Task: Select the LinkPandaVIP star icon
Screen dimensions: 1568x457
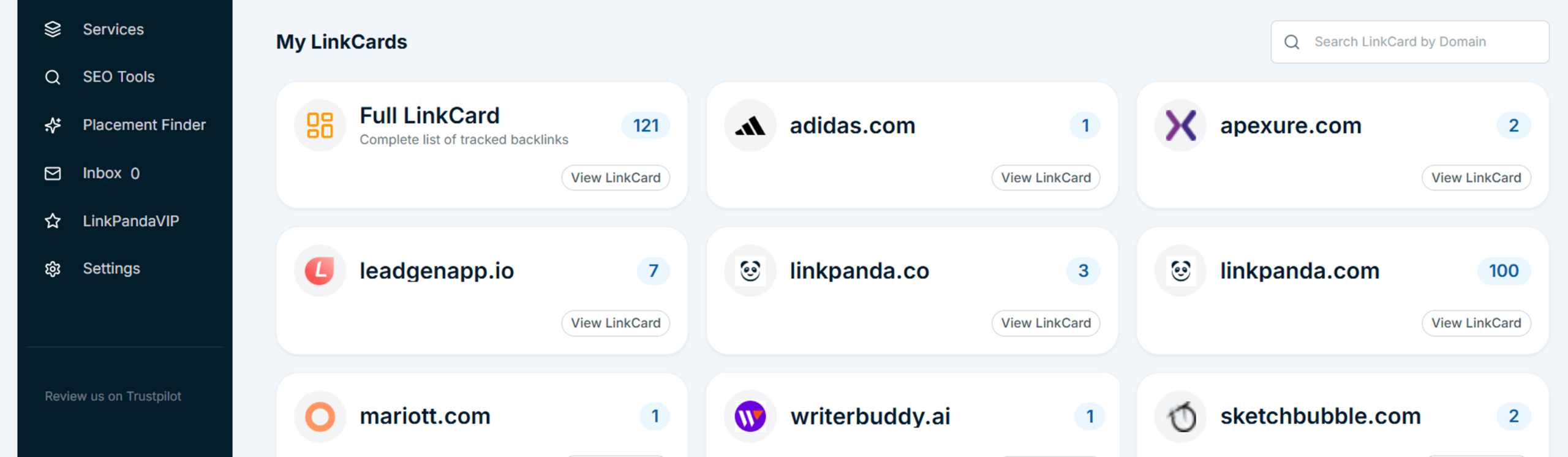Action: pos(53,221)
